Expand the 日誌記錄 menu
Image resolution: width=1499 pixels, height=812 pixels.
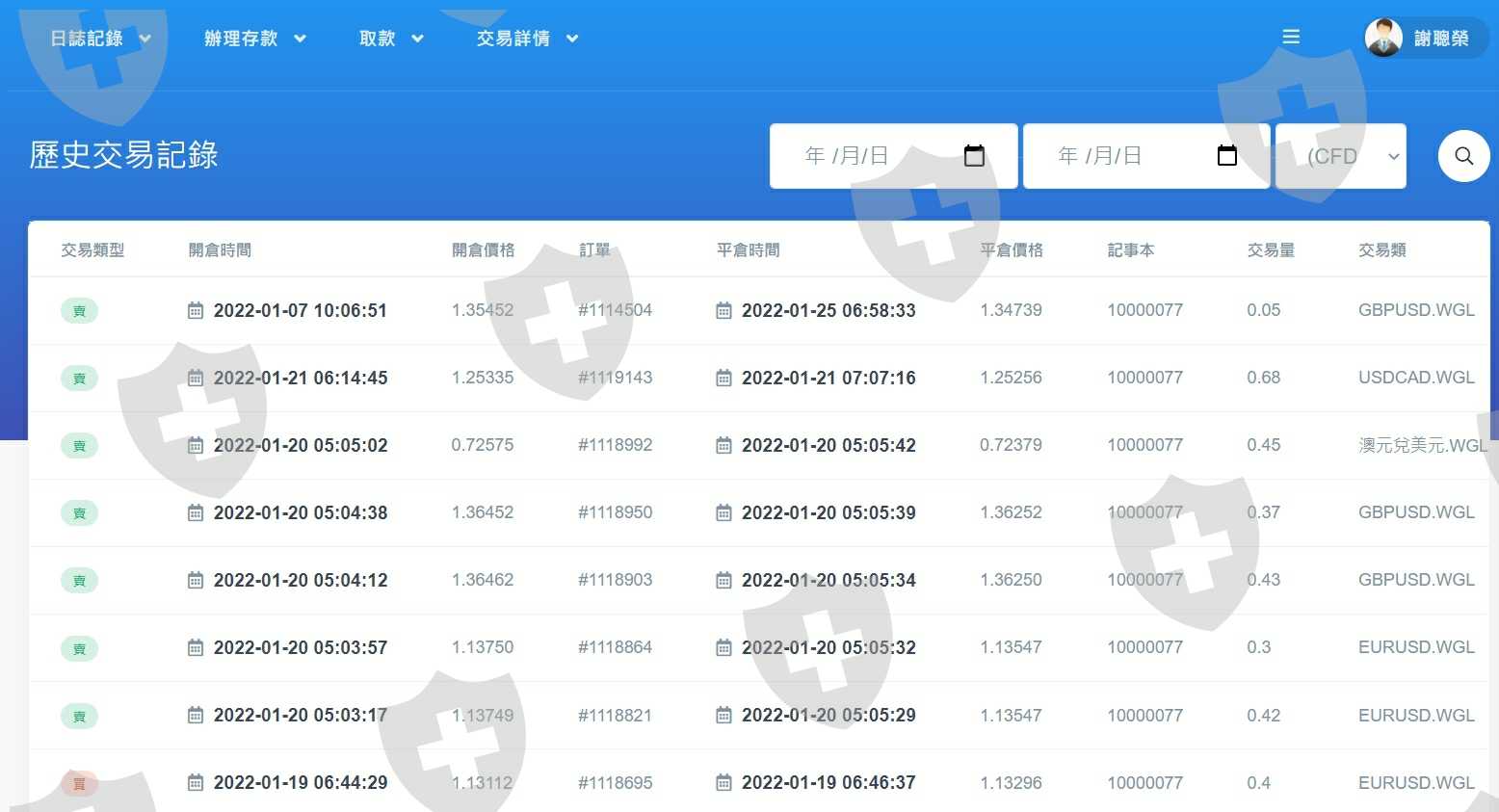coord(100,39)
